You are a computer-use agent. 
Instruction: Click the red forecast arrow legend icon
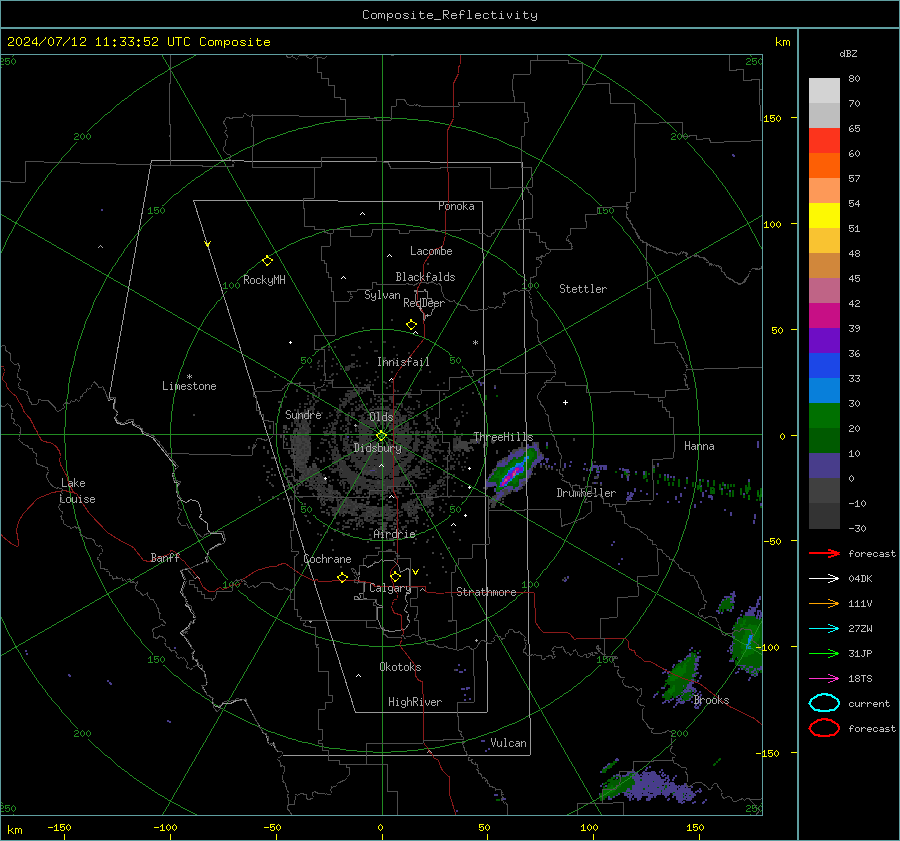point(824,553)
